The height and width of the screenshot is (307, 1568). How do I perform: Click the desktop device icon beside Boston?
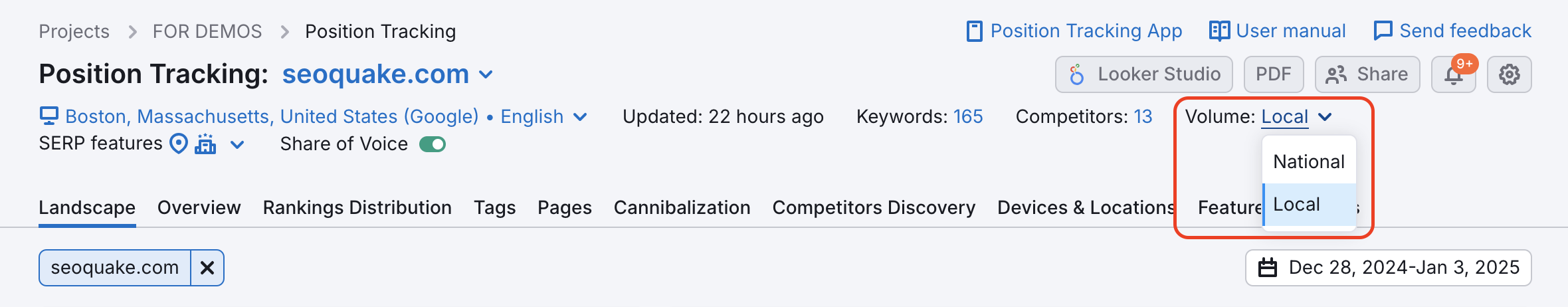coord(49,116)
